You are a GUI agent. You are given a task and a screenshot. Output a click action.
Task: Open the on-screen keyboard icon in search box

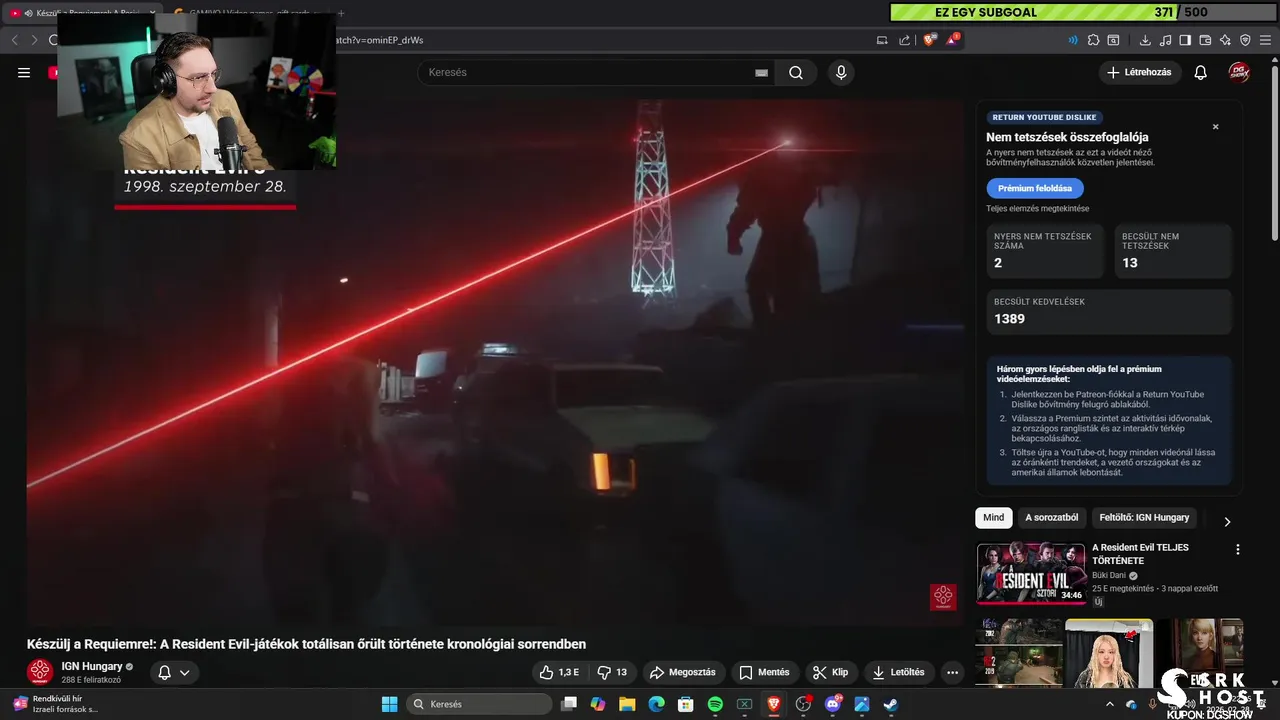pos(761,72)
